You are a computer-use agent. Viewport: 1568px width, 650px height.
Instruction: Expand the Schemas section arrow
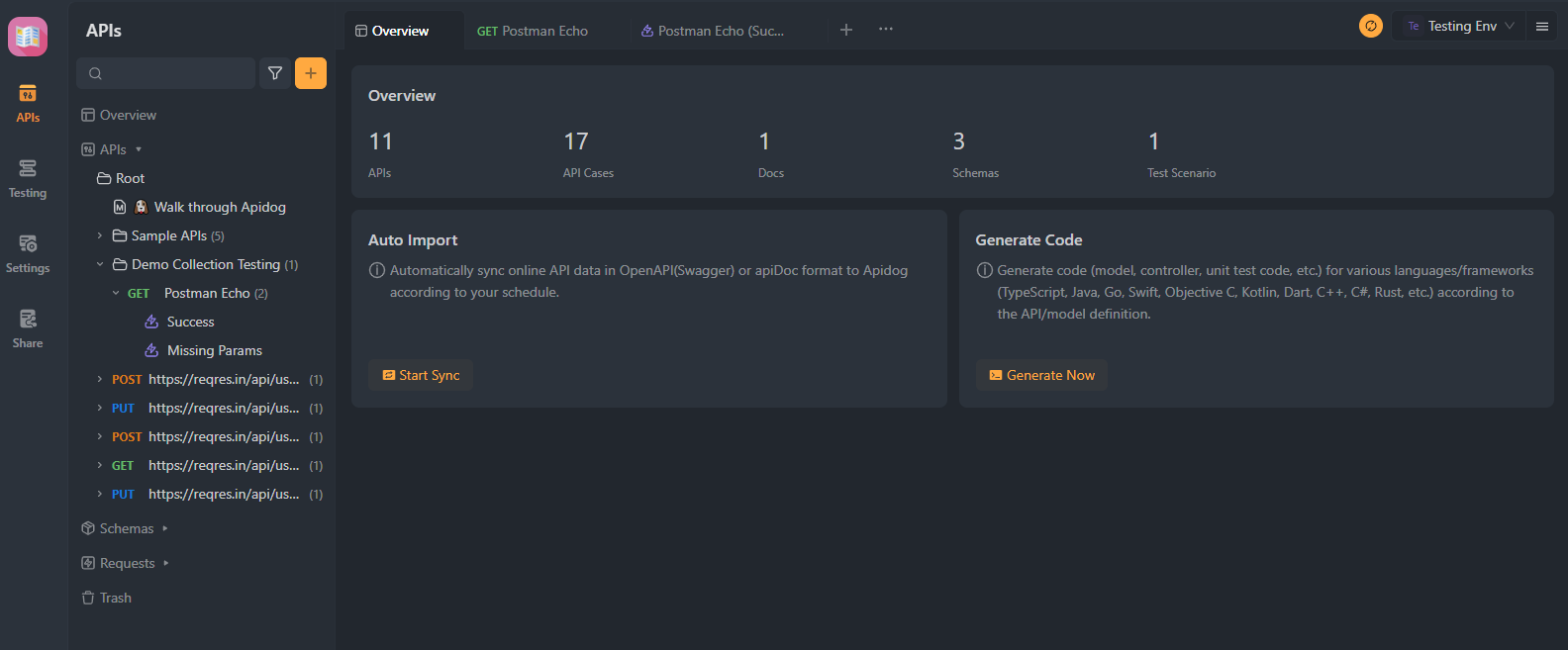tap(165, 528)
